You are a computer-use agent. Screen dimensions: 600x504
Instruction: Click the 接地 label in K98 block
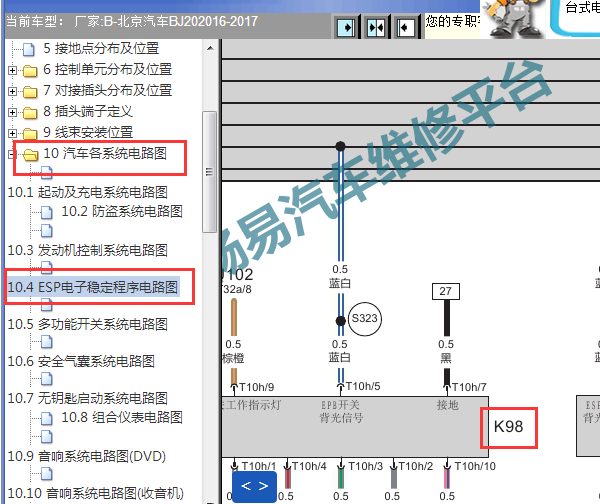(x=447, y=405)
